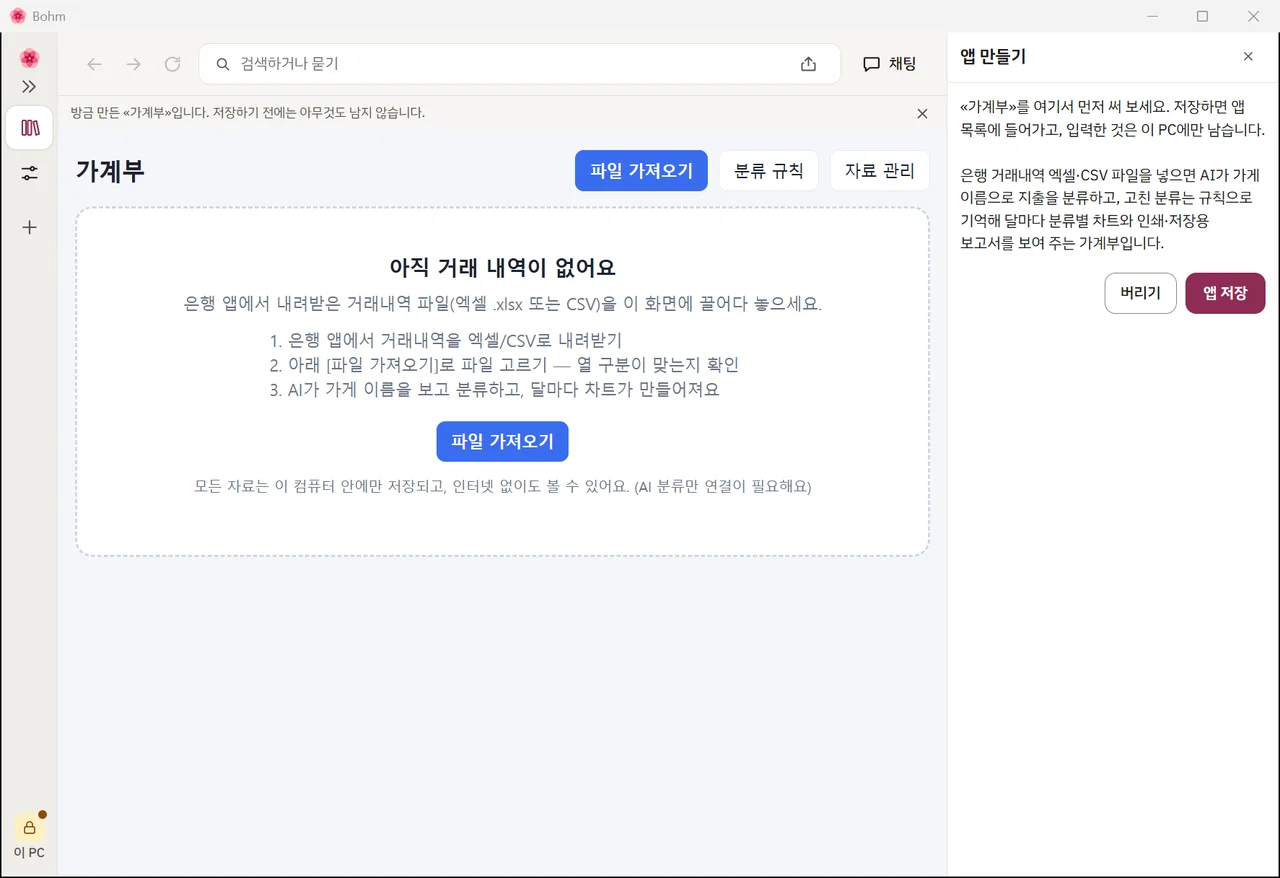Click the '이 PC' lock icon
This screenshot has width=1280, height=878.
[29, 828]
